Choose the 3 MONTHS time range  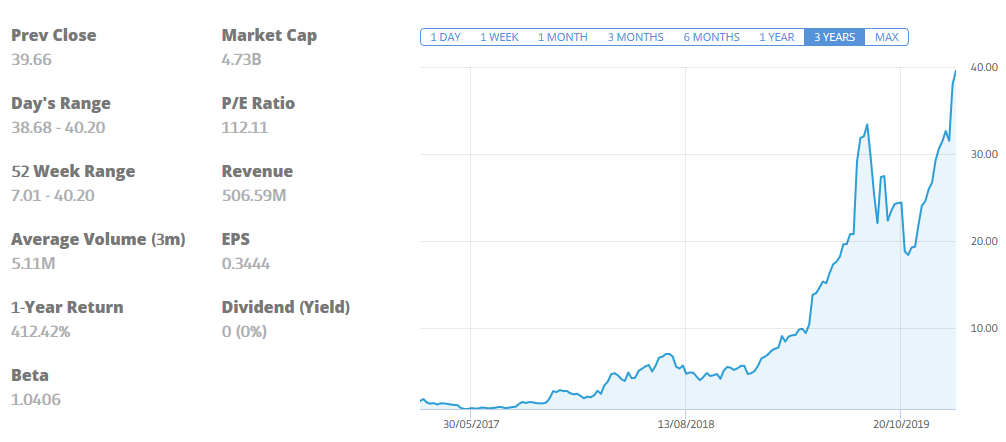[x=635, y=37]
